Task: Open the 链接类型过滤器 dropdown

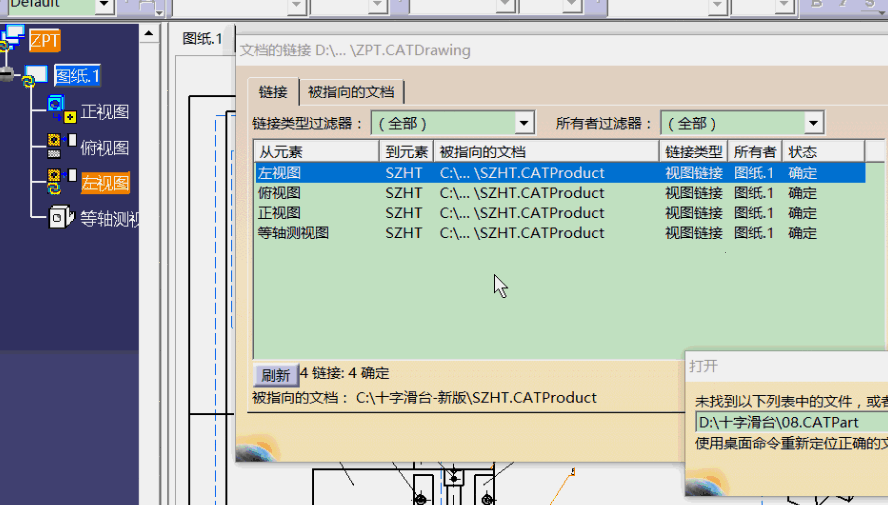Action: tap(524, 123)
